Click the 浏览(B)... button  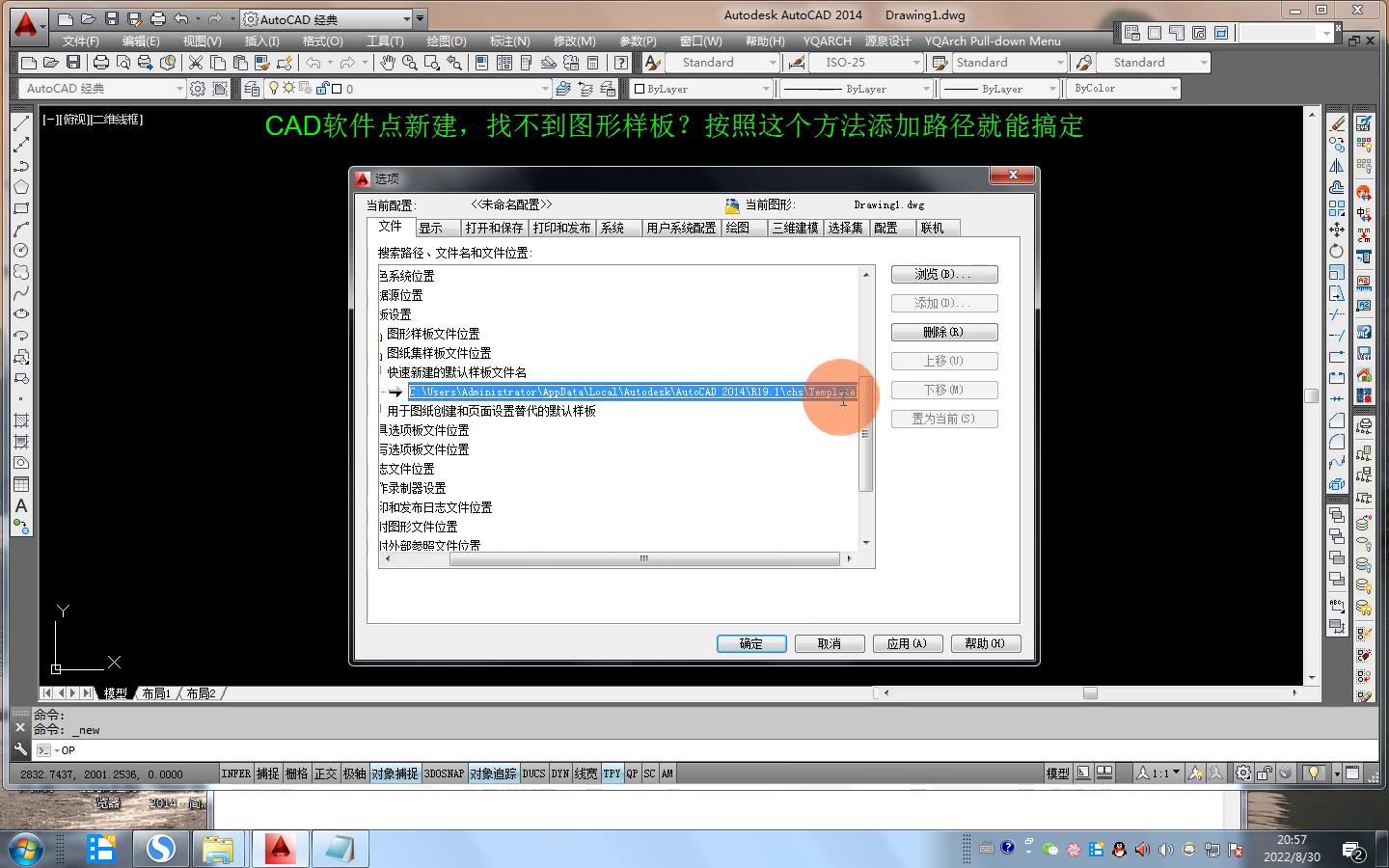(x=943, y=274)
